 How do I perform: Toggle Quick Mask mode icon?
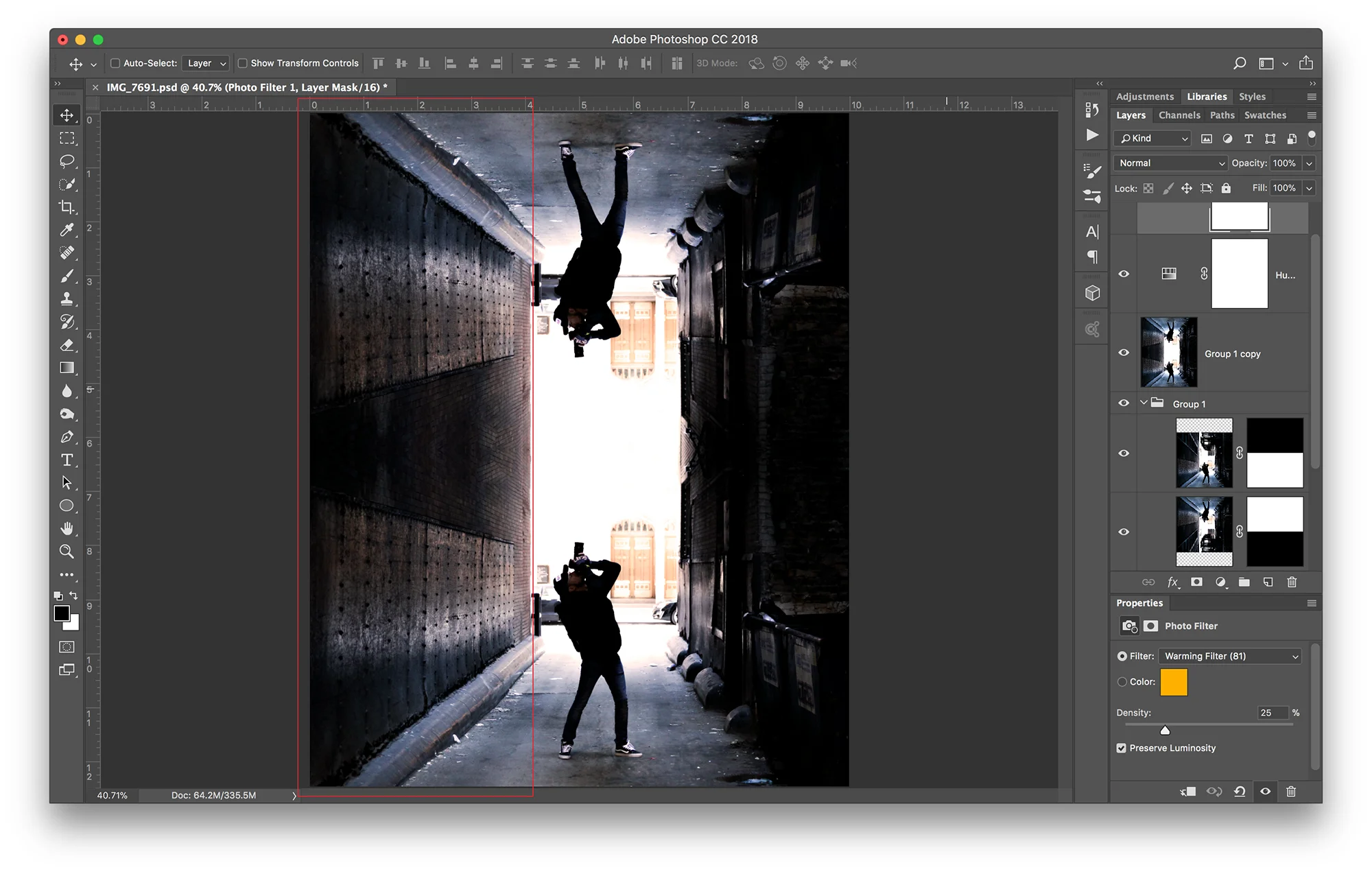[67, 646]
